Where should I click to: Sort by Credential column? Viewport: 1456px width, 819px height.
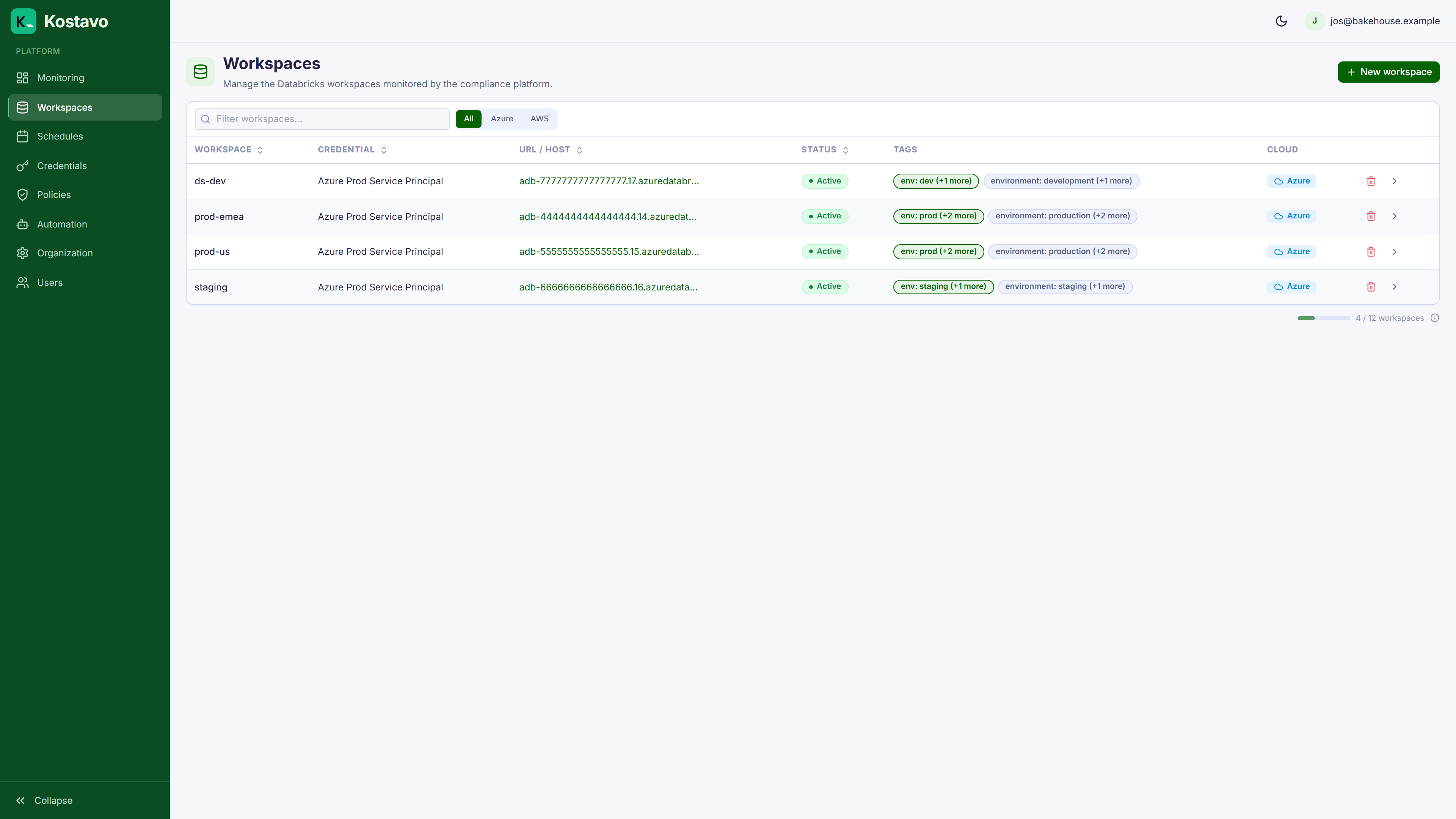pos(352,150)
